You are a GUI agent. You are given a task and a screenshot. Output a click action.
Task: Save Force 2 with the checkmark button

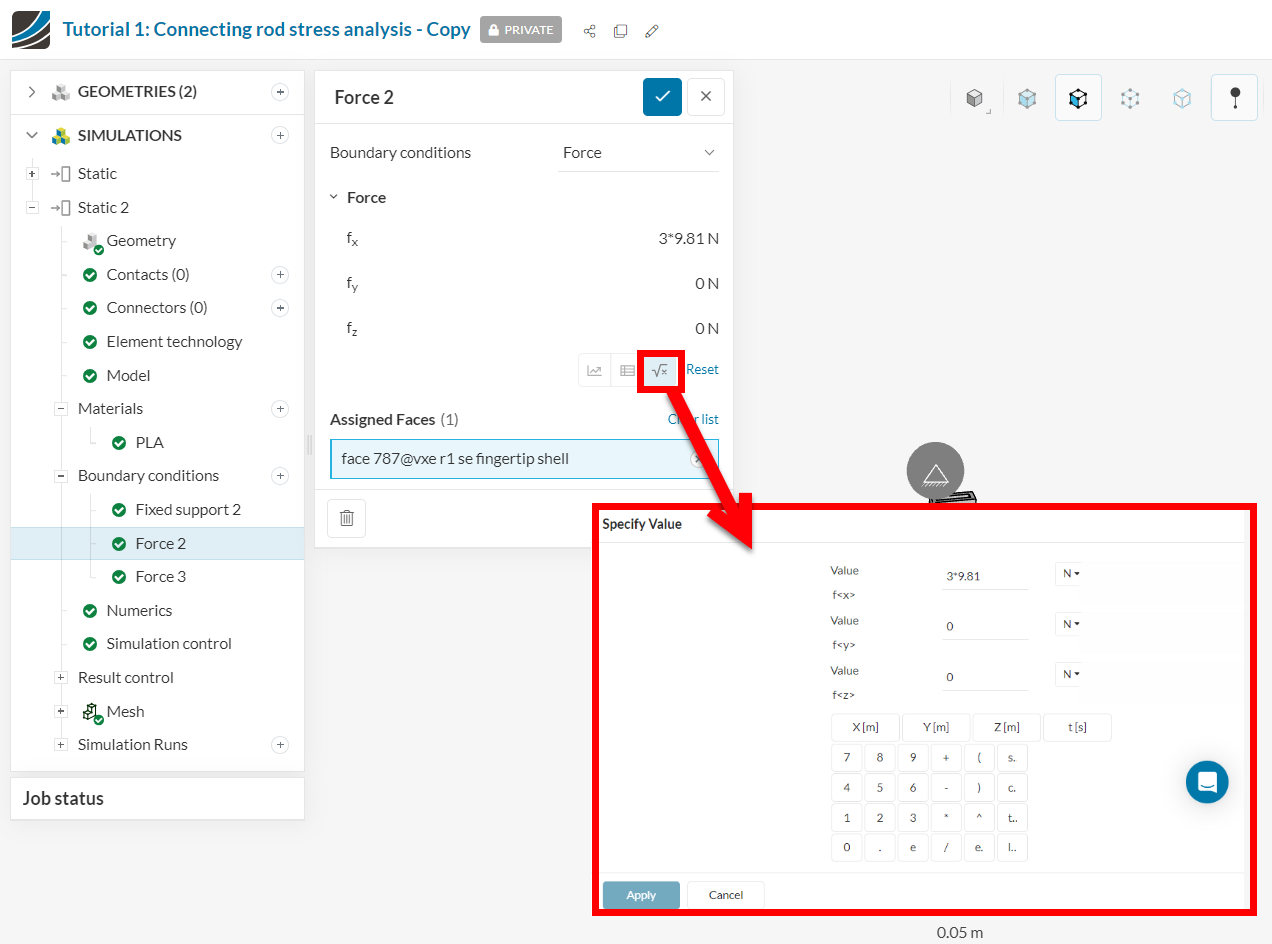(x=662, y=97)
